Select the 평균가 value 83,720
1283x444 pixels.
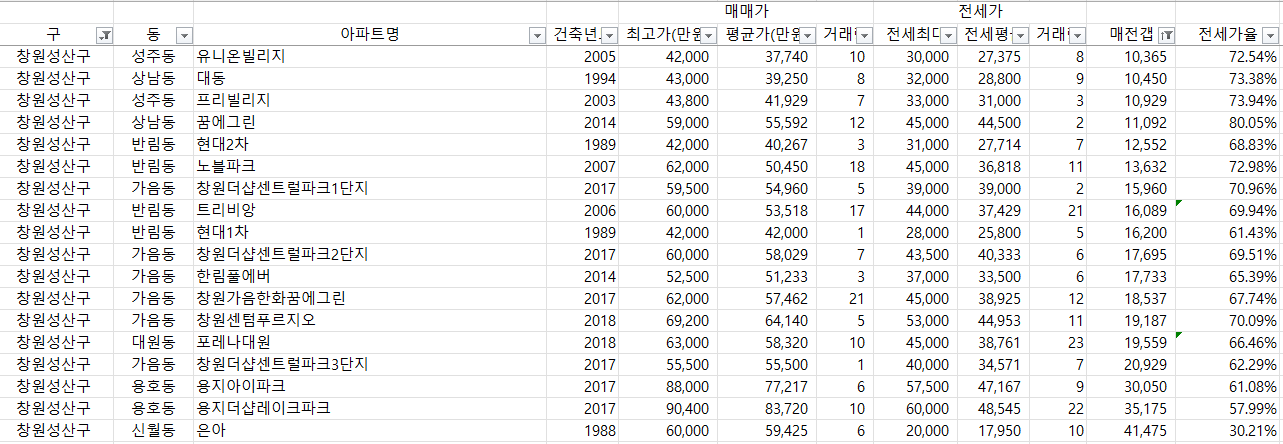pos(768,407)
